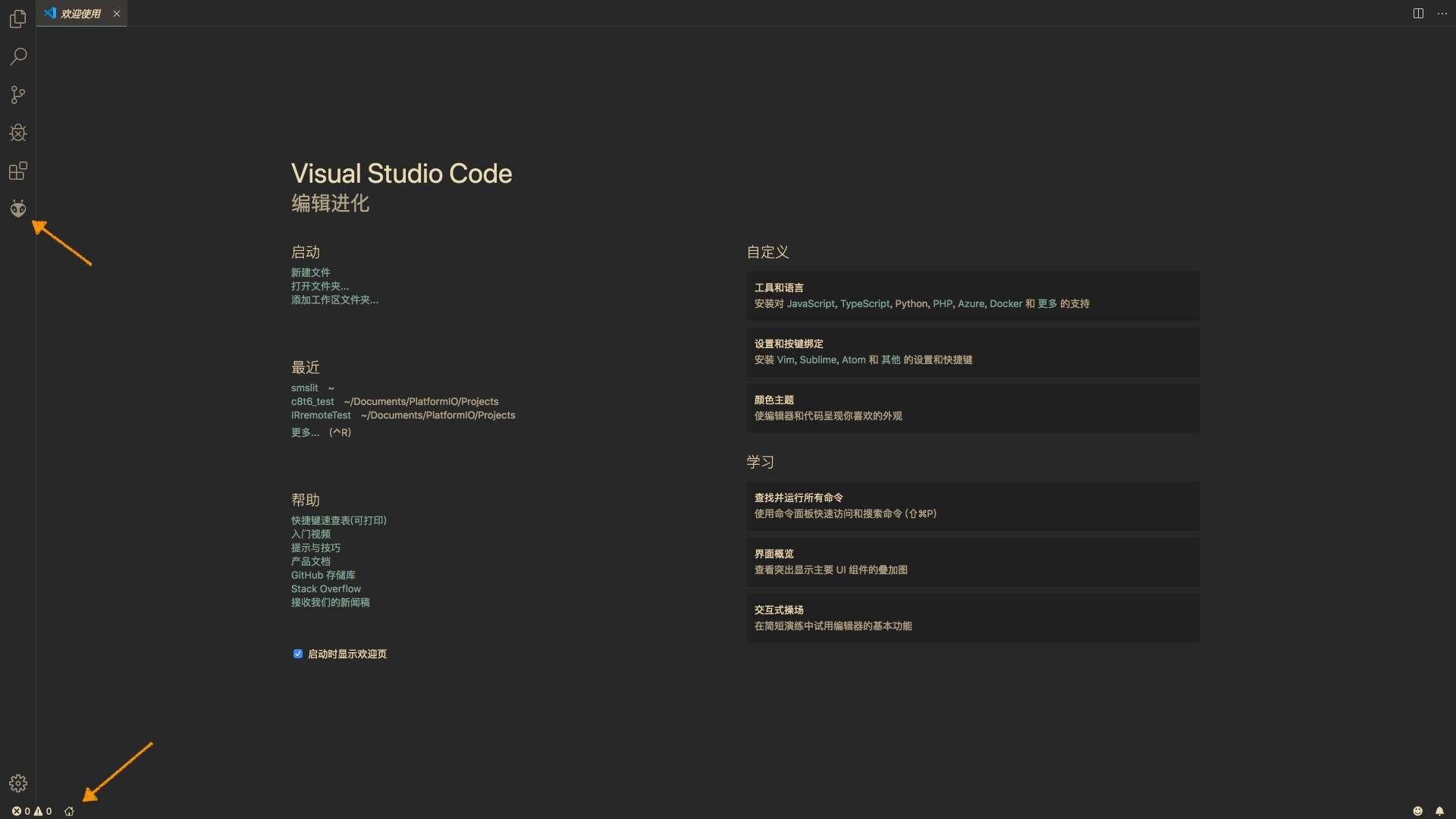
Task: Open the PlatformIO sidebar icon
Action: 18,209
